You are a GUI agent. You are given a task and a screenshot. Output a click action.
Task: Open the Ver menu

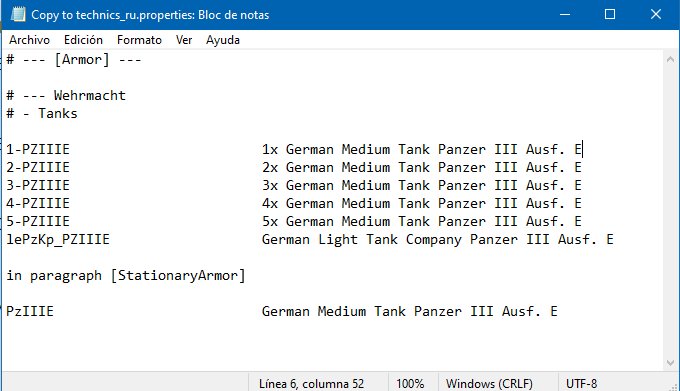click(184, 40)
